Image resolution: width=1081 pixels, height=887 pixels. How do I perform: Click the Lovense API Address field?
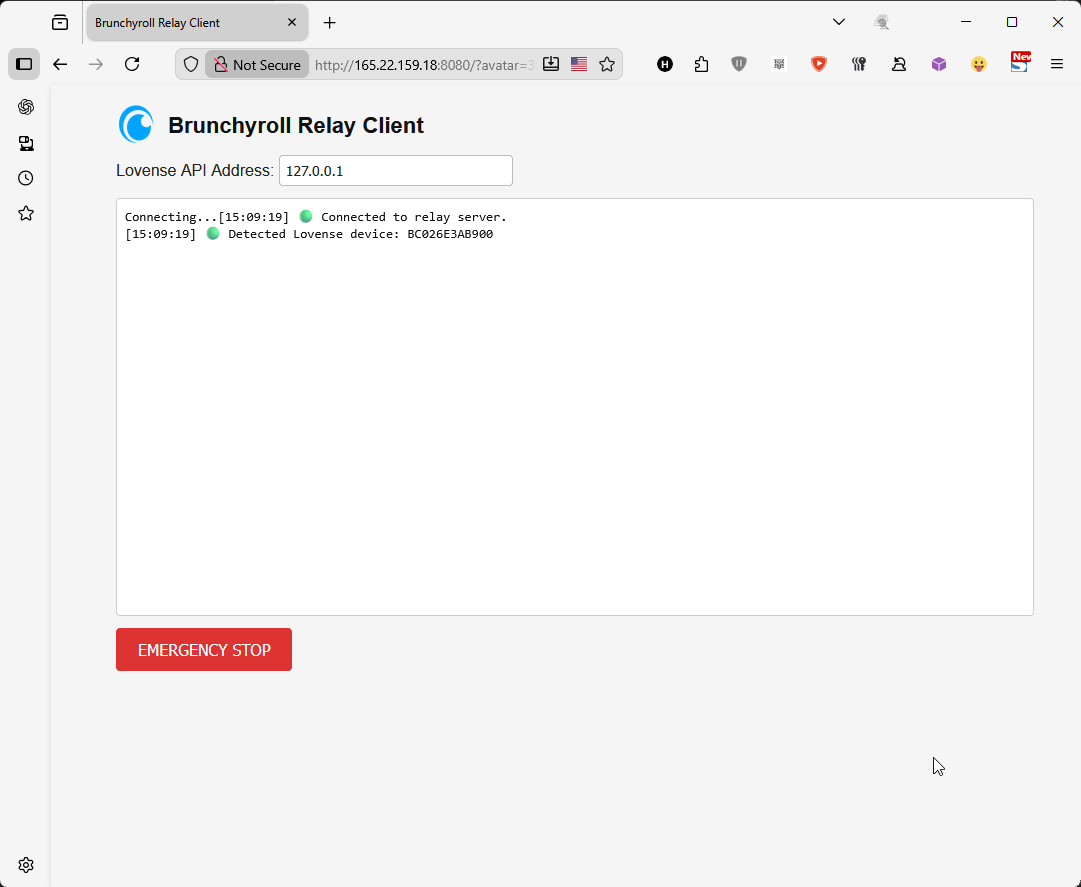pos(395,171)
